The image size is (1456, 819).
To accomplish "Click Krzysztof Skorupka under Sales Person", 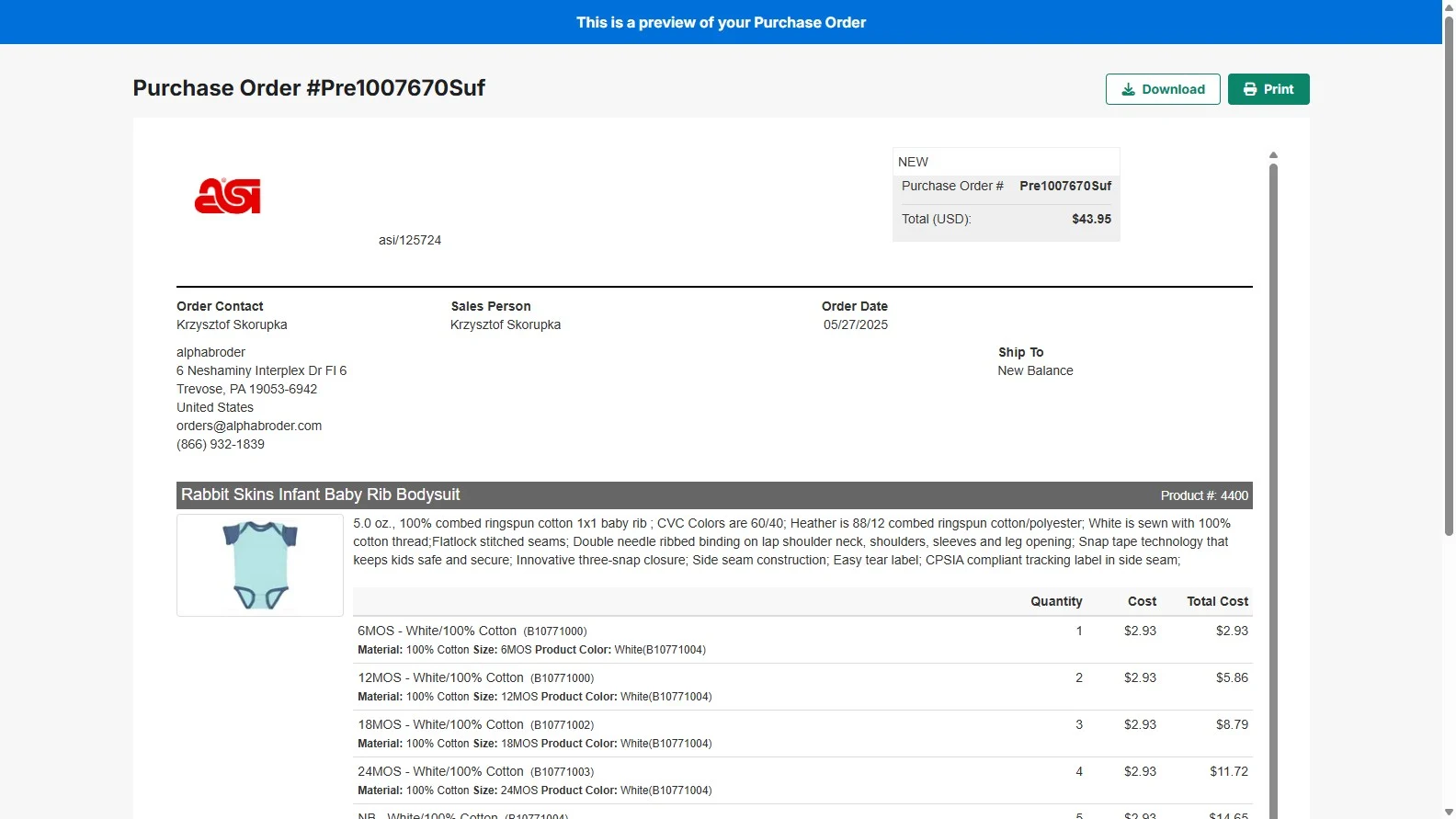I will pyautogui.click(x=506, y=324).
